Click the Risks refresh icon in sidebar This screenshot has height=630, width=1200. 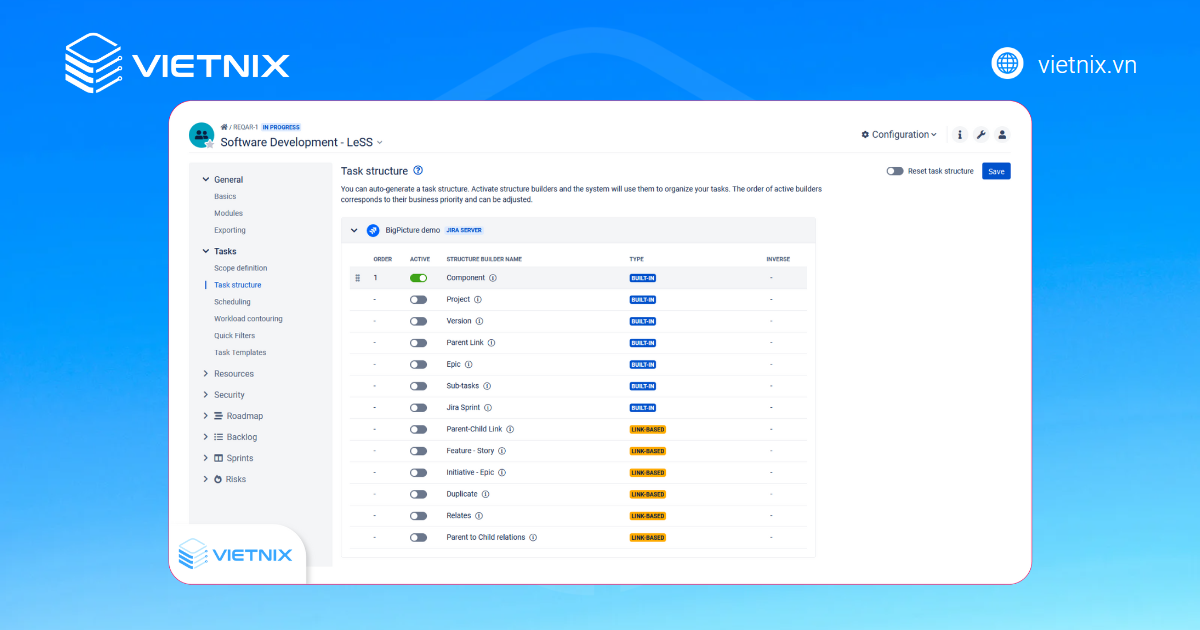pos(218,479)
